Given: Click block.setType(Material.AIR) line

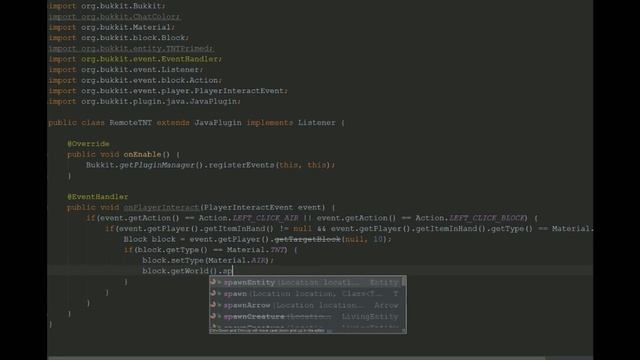Looking at the screenshot, I should tap(208, 260).
